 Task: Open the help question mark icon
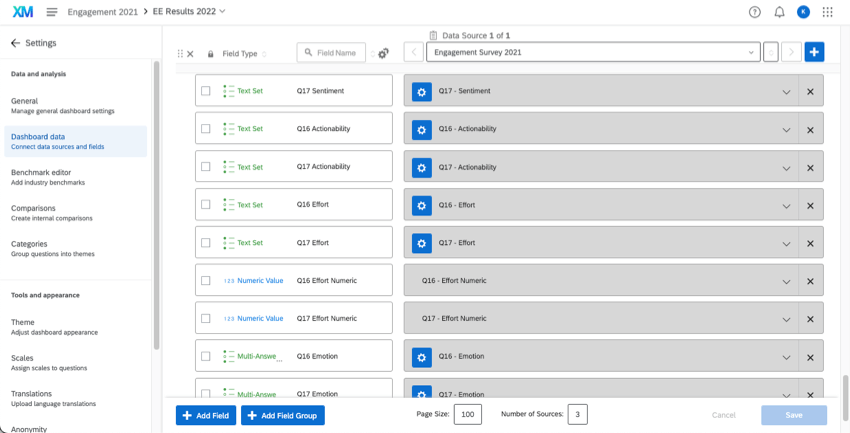pyautogui.click(x=755, y=12)
